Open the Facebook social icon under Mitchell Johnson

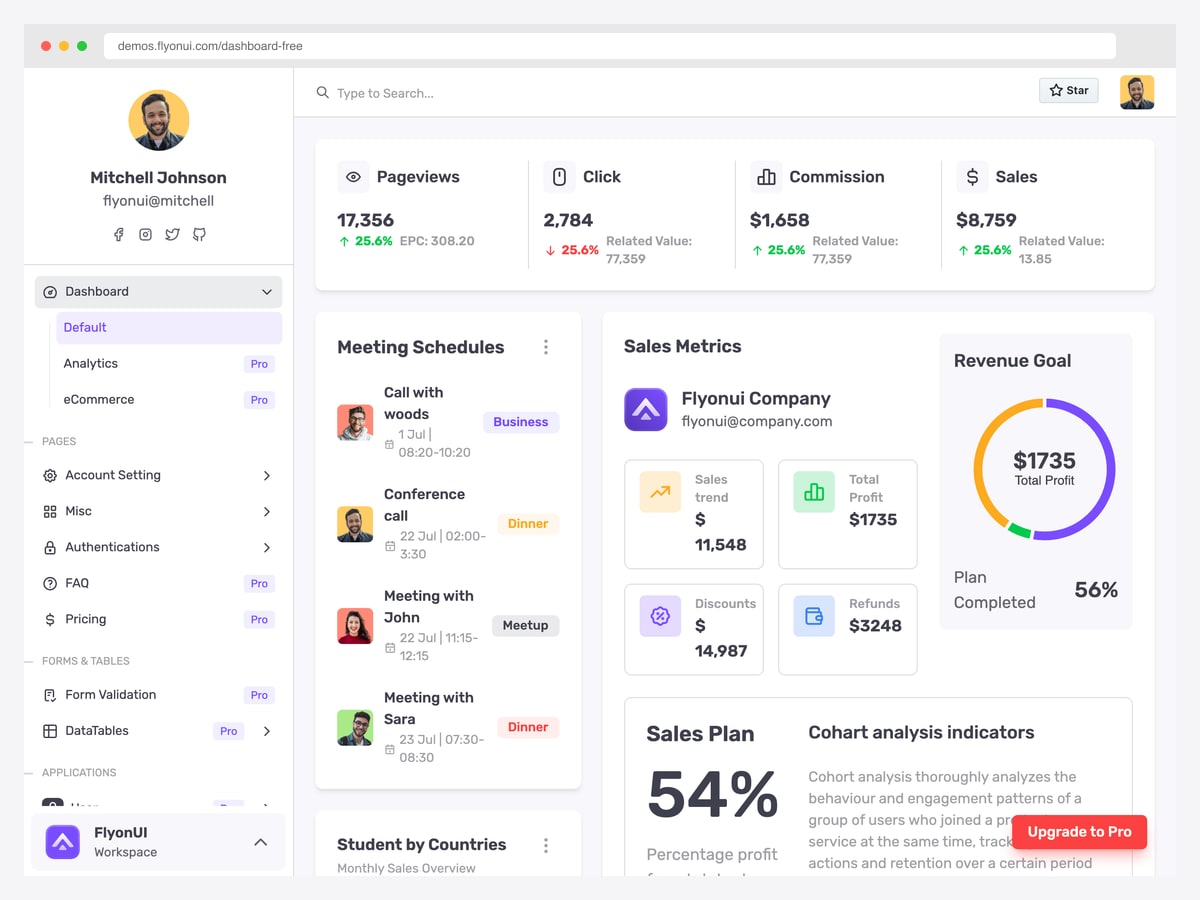coord(118,234)
